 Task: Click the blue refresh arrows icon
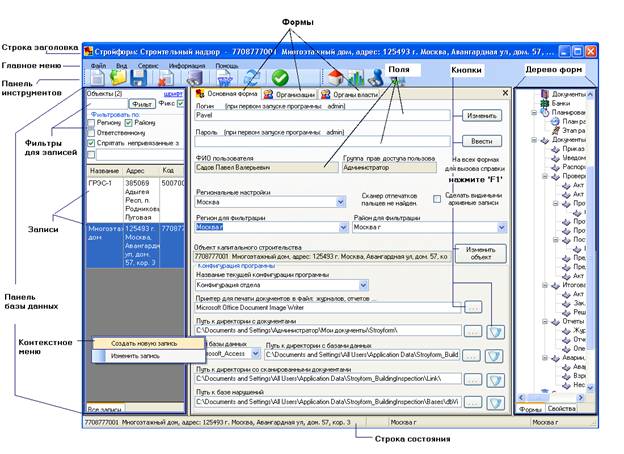coord(252,78)
